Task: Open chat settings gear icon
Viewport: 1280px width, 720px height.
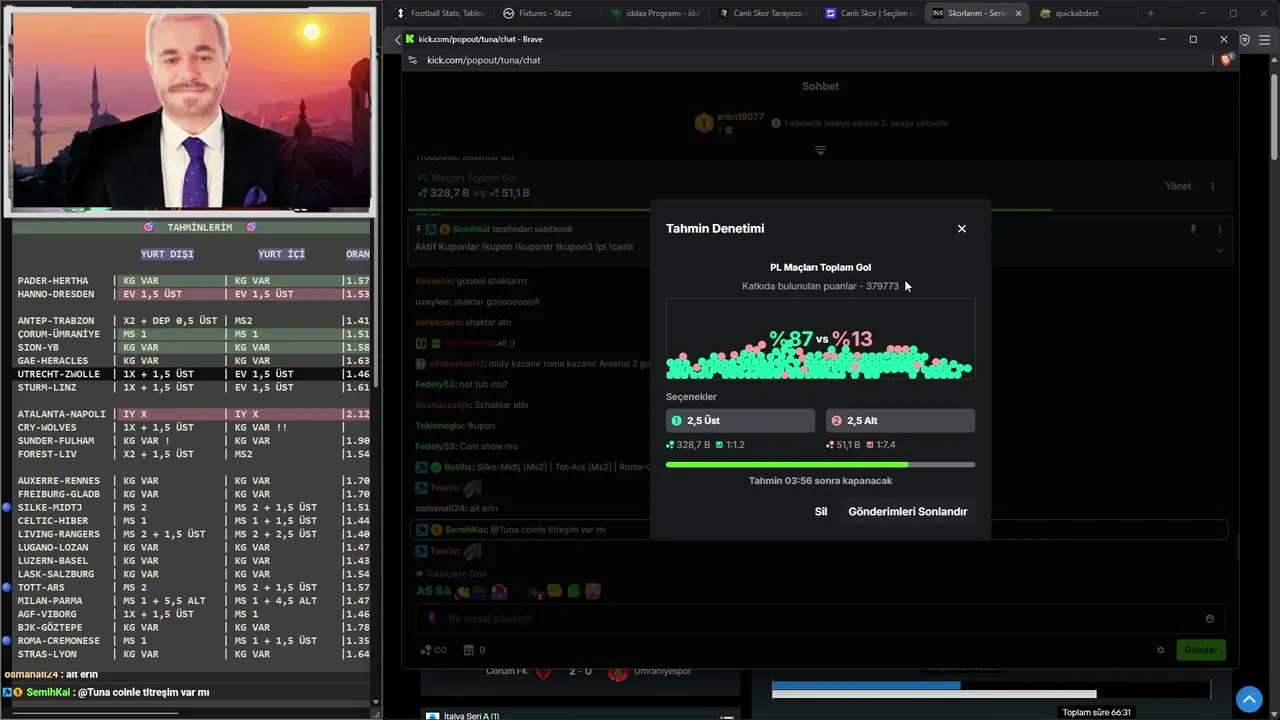Action: 1160,650
